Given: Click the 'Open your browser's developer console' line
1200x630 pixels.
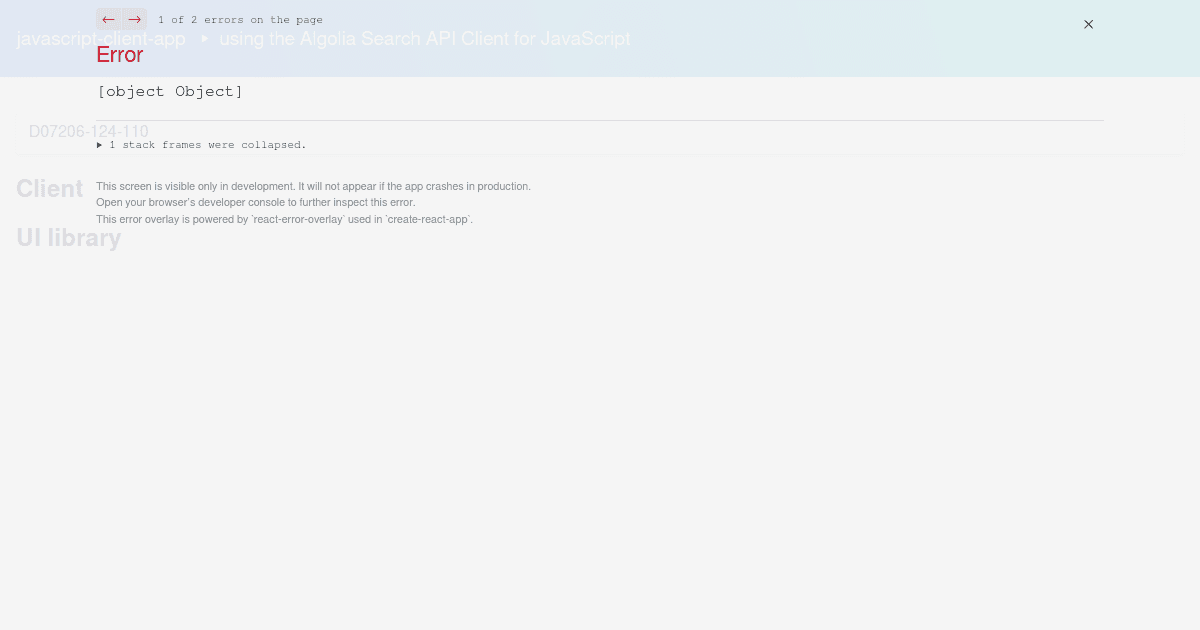Looking at the screenshot, I should tap(255, 202).
